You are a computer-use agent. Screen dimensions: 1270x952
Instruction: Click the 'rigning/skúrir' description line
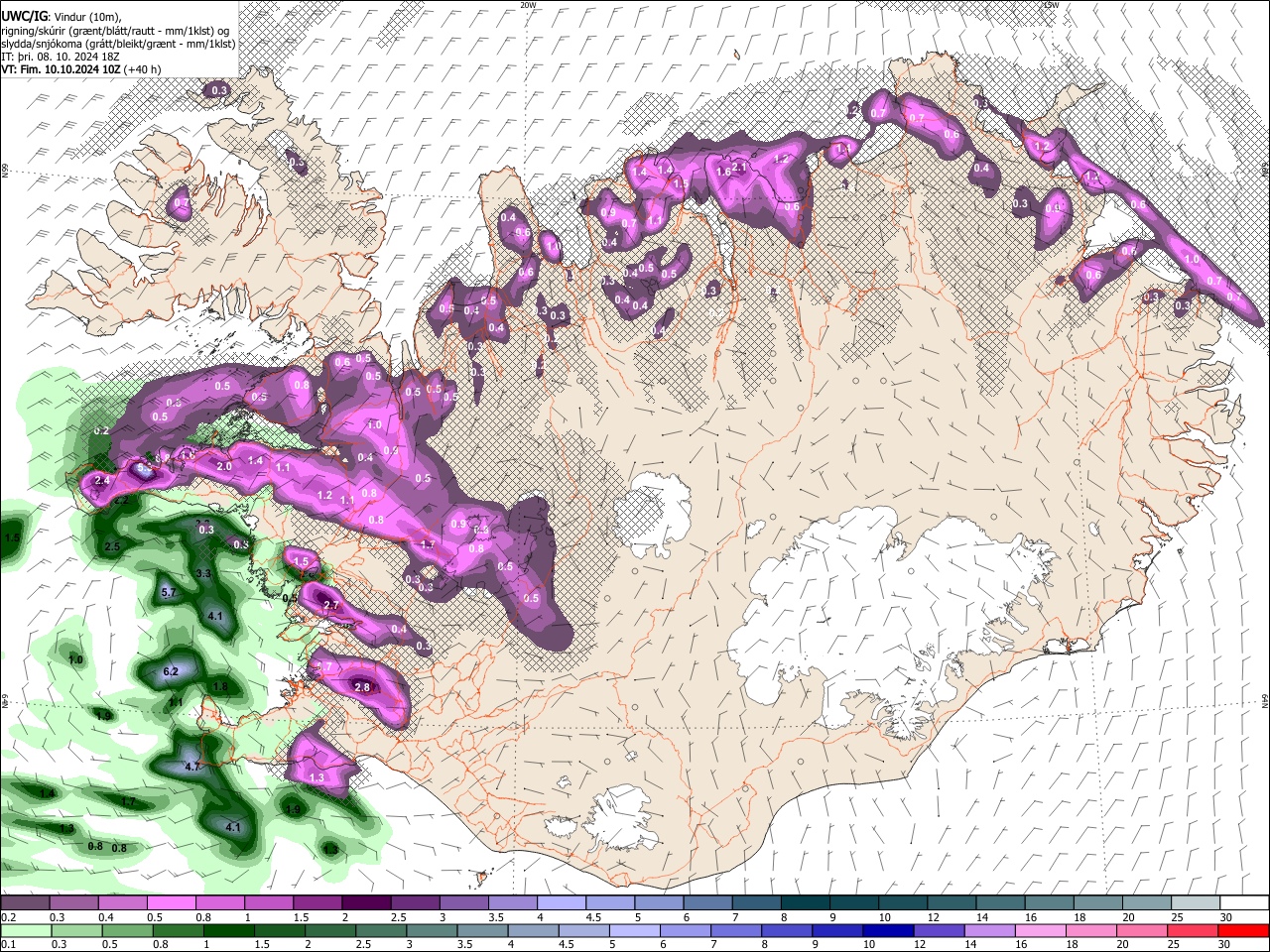115,31
